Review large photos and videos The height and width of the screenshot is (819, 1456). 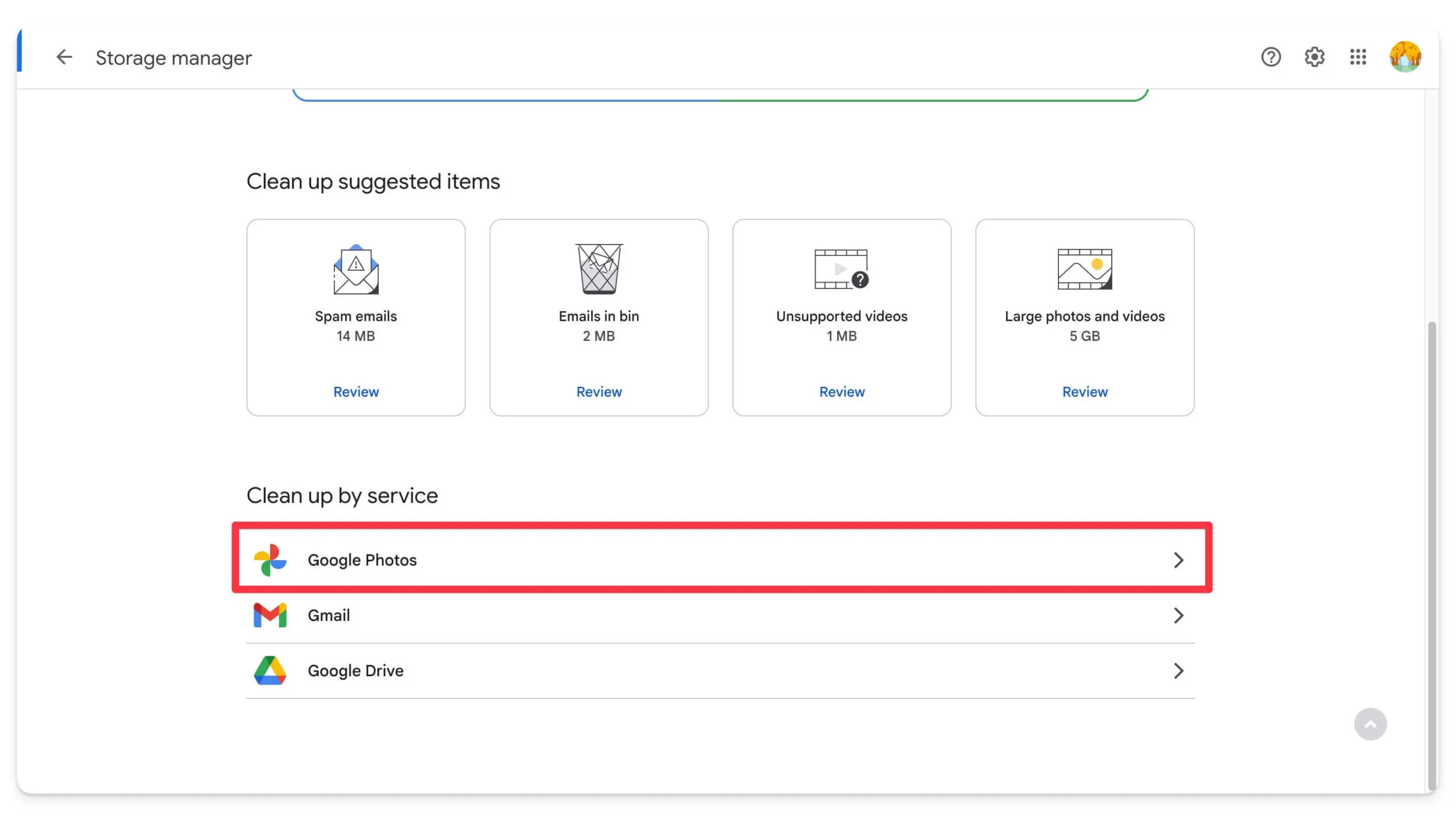pyautogui.click(x=1085, y=391)
